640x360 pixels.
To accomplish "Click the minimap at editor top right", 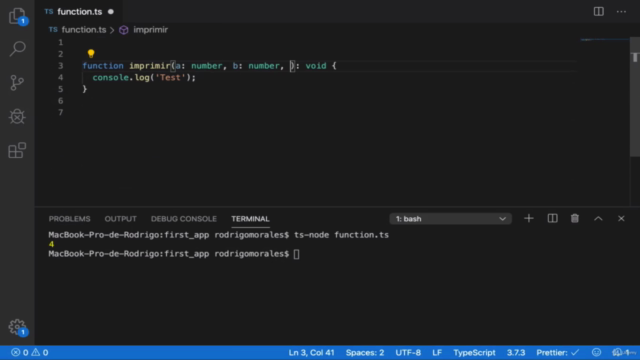I will click(604, 40).
